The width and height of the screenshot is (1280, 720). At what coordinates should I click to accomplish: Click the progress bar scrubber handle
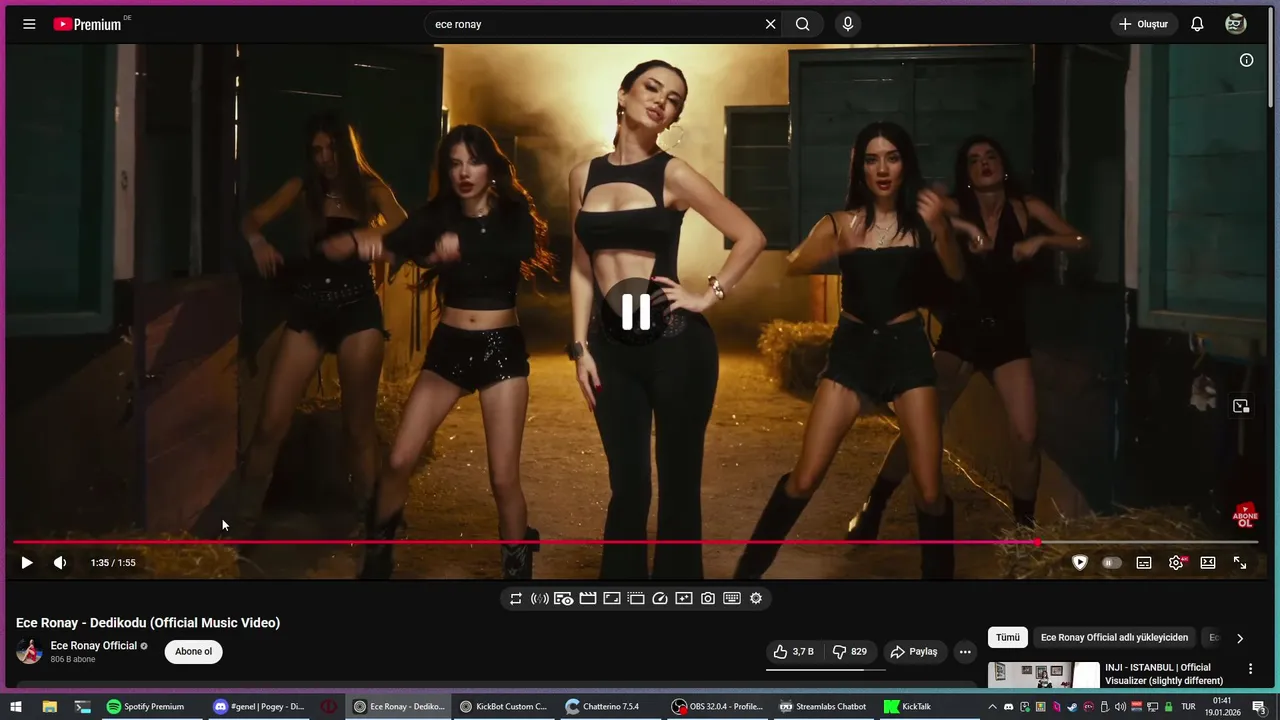click(x=1037, y=542)
